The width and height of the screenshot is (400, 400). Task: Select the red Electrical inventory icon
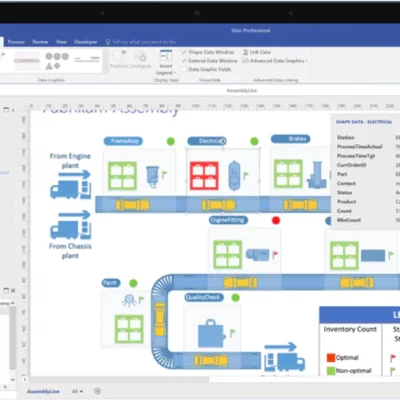pyautogui.click(x=204, y=176)
